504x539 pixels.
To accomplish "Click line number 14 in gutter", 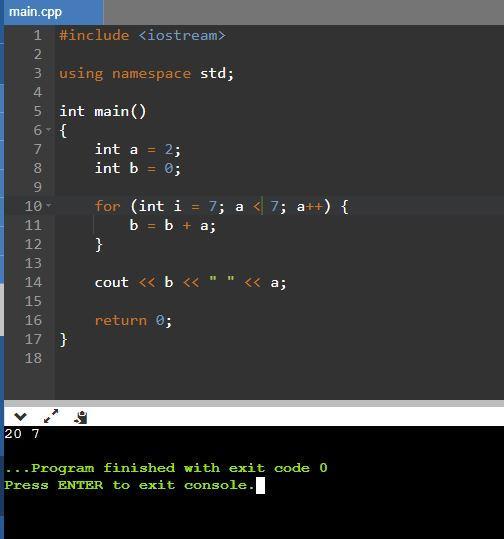I will [33, 282].
